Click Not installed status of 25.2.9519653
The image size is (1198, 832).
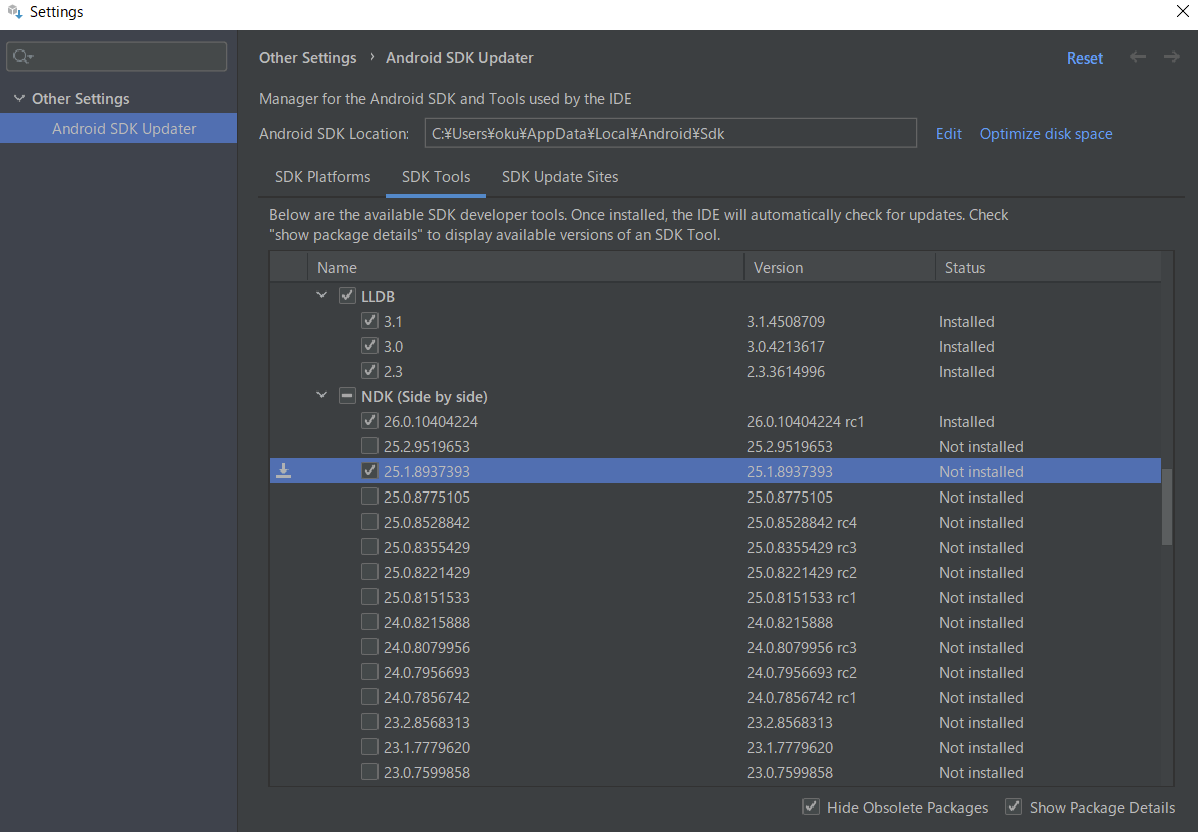(981, 446)
